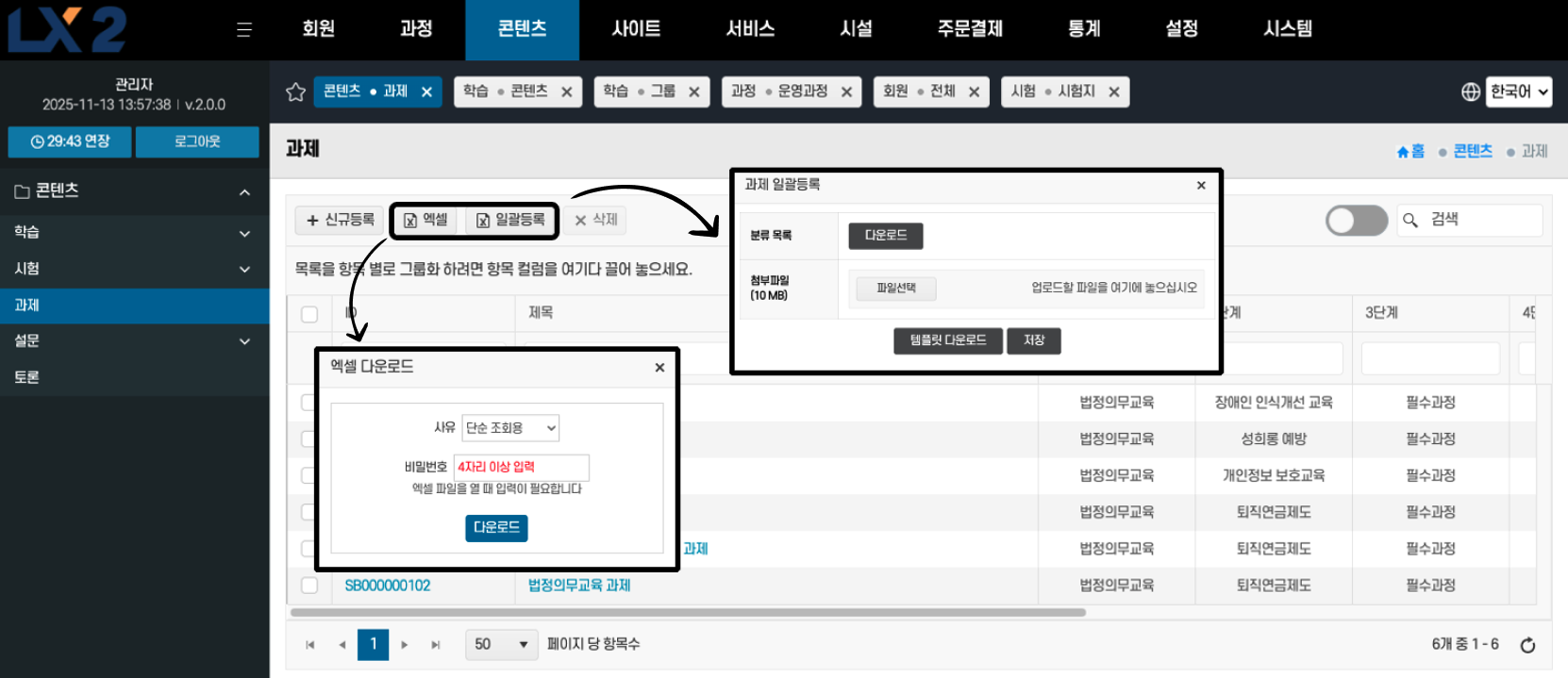Close the 엑셀 다운로드 popup
This screenshot has width=1568, height=678.
pos(659,368)
